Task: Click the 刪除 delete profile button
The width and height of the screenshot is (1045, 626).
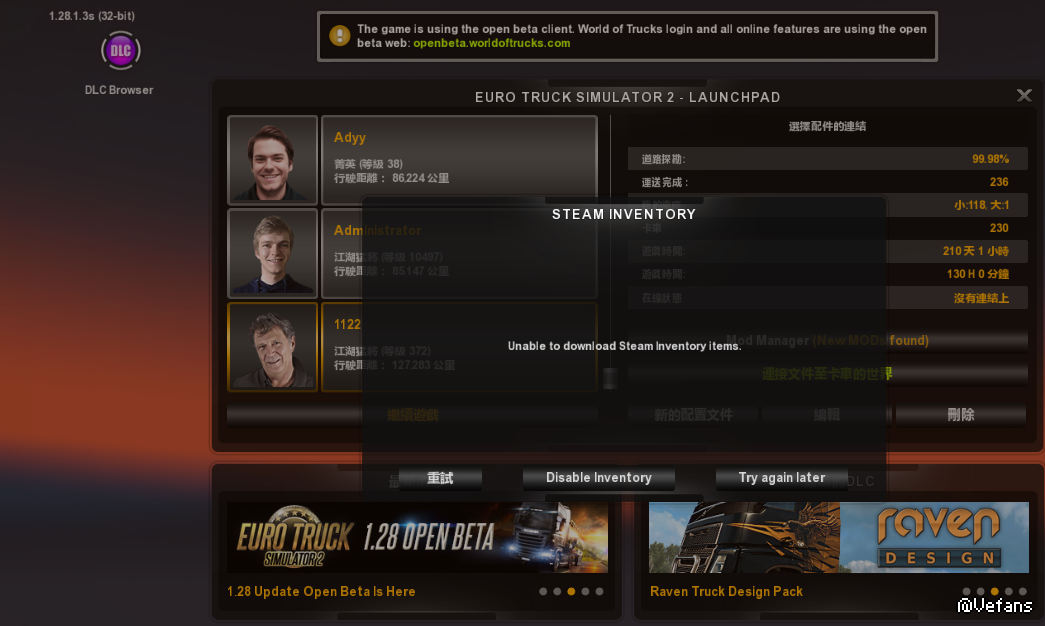Action: click(960, 415)
